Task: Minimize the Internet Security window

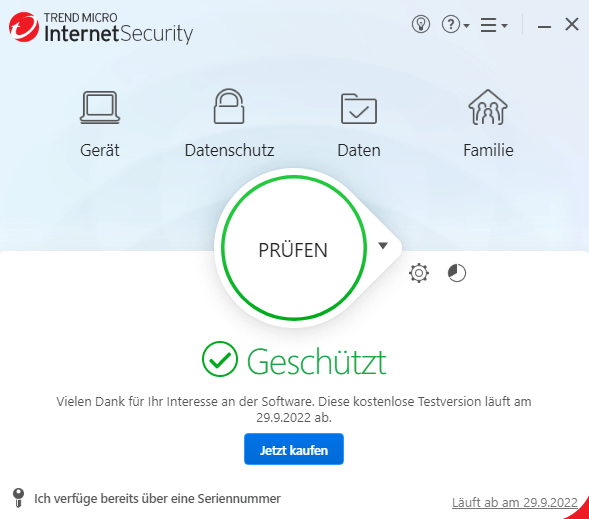Action: tap(544, 26)
